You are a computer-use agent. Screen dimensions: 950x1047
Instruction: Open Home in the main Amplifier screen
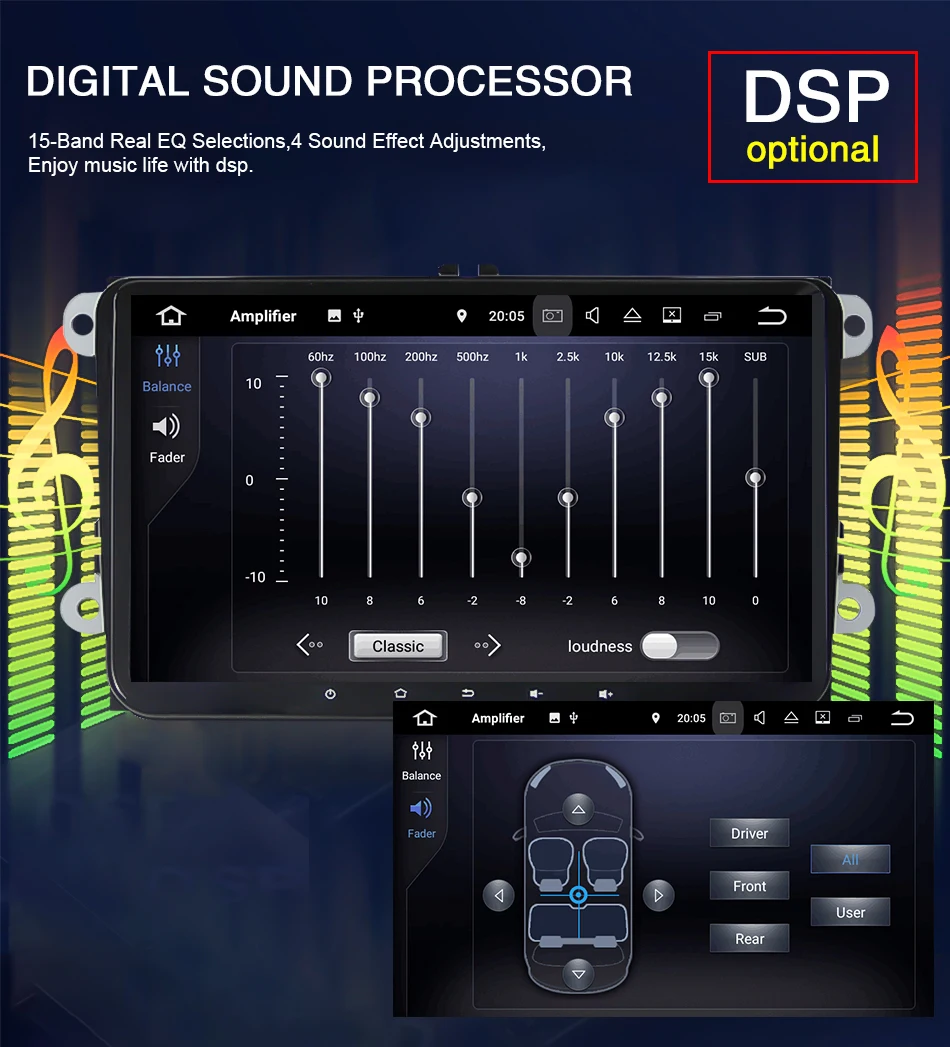click(171, 316)
